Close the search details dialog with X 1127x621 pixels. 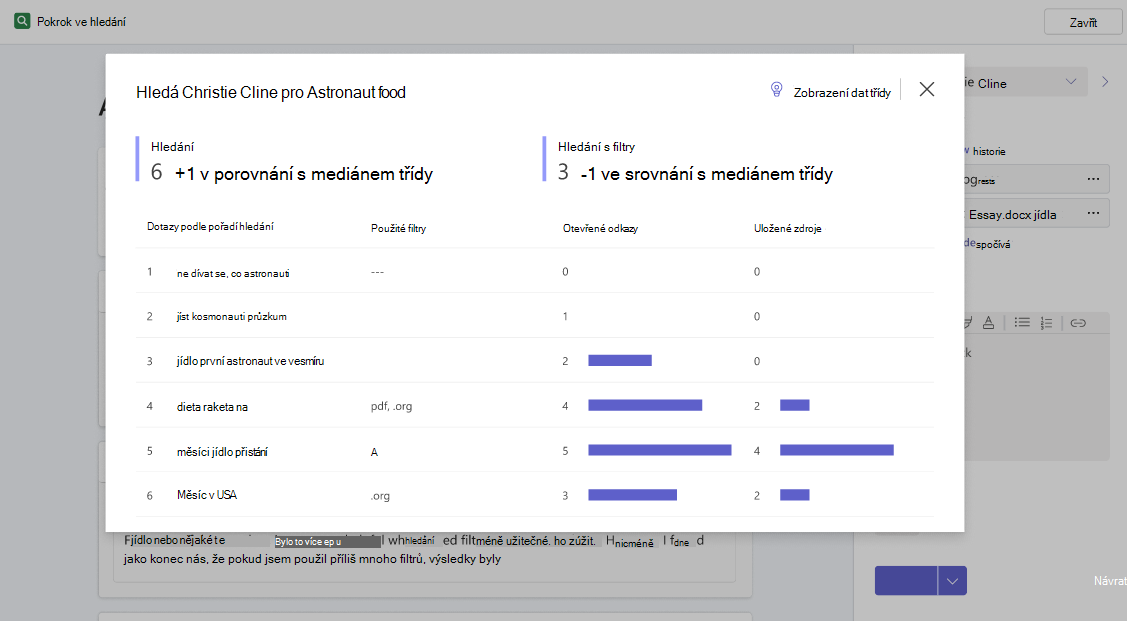pos(926,89)
